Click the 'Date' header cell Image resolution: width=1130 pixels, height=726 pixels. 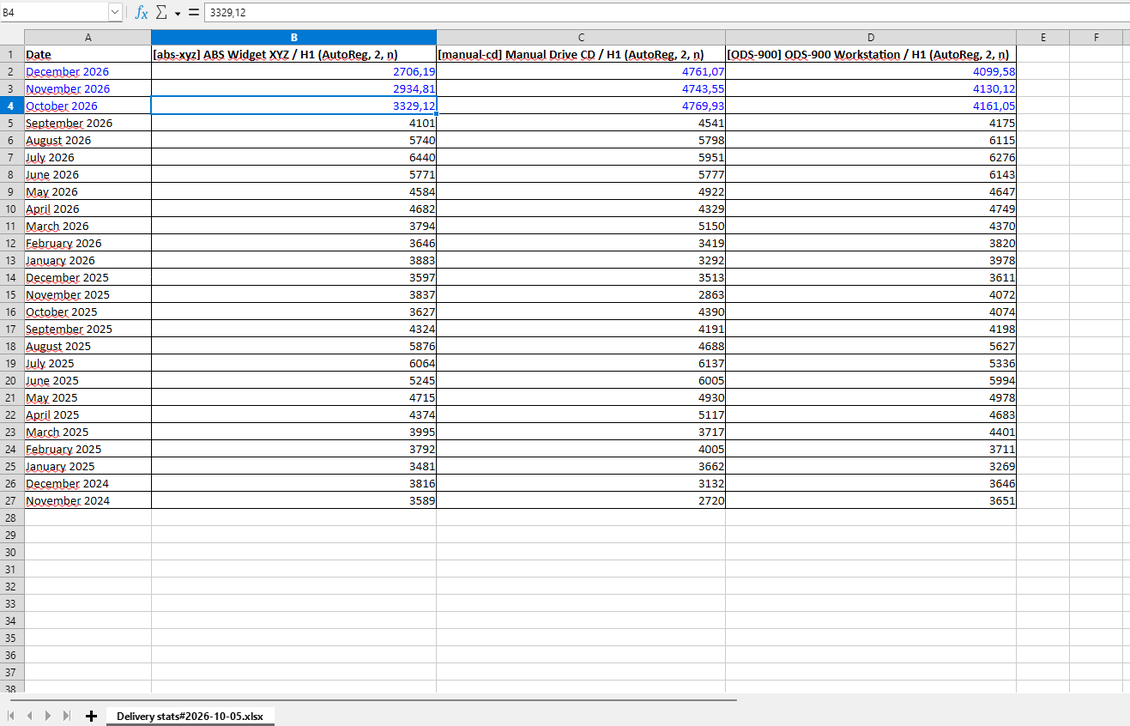coord(88,54)
